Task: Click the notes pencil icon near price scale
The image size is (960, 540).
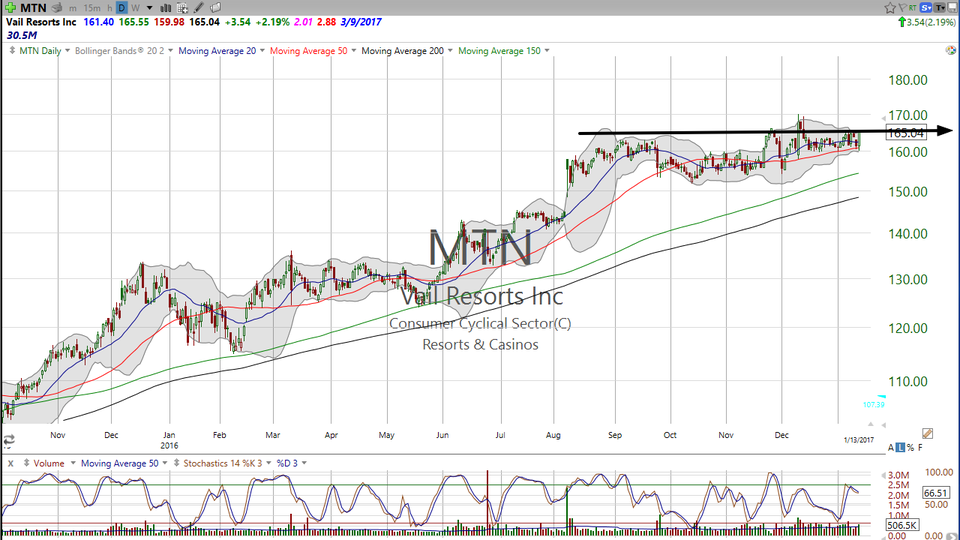Action: 928,433
